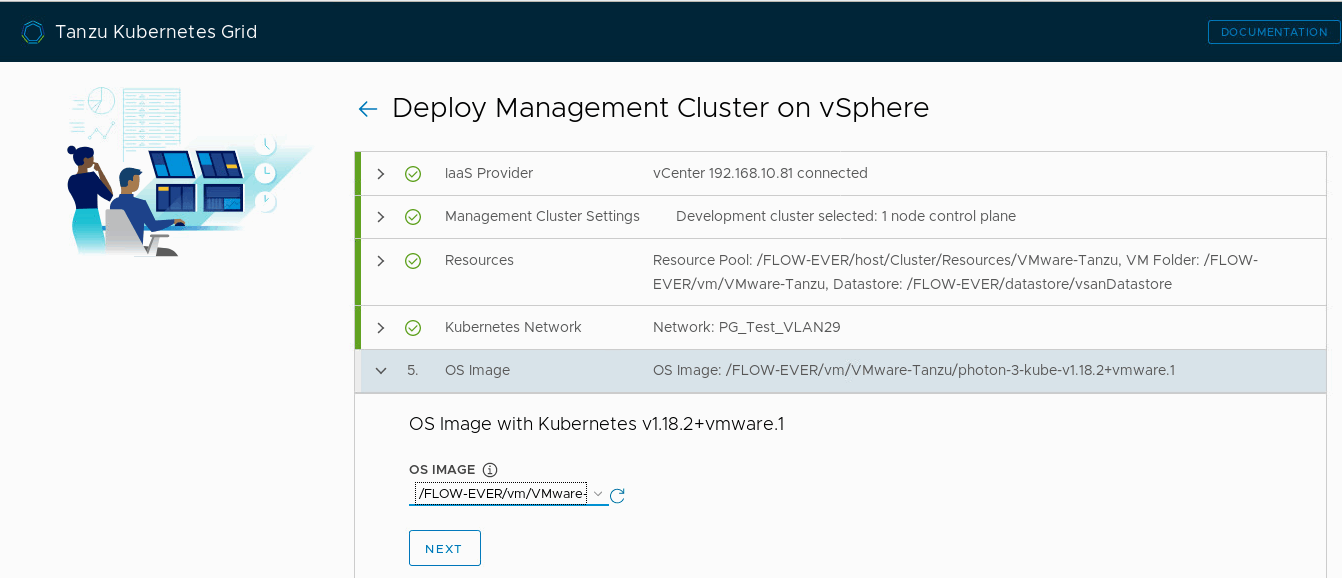Select the Management Cluster Settings label
Viewport: 1342px width, 578px height.
tap(542, 216)
